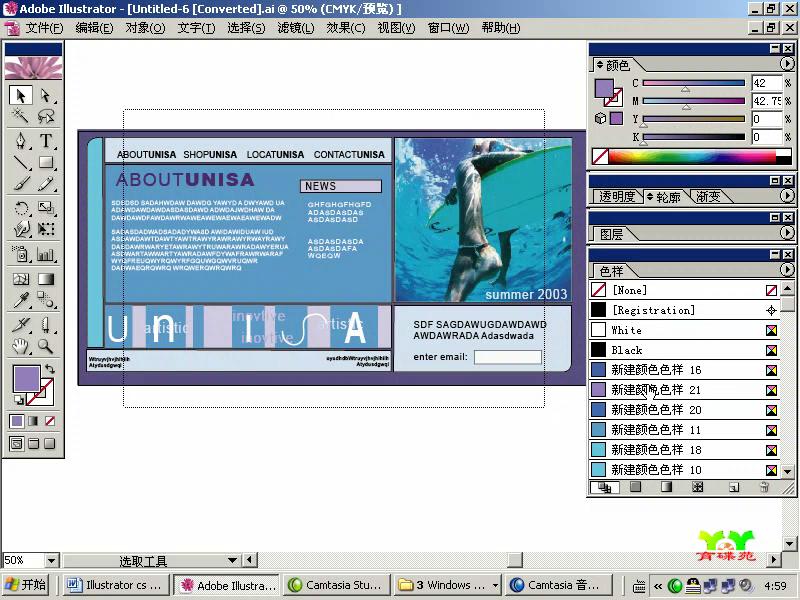Viewport: 800px width, 600px height.
Task: Open the 颜色 panel flyout menu
Action: (787, 64)
